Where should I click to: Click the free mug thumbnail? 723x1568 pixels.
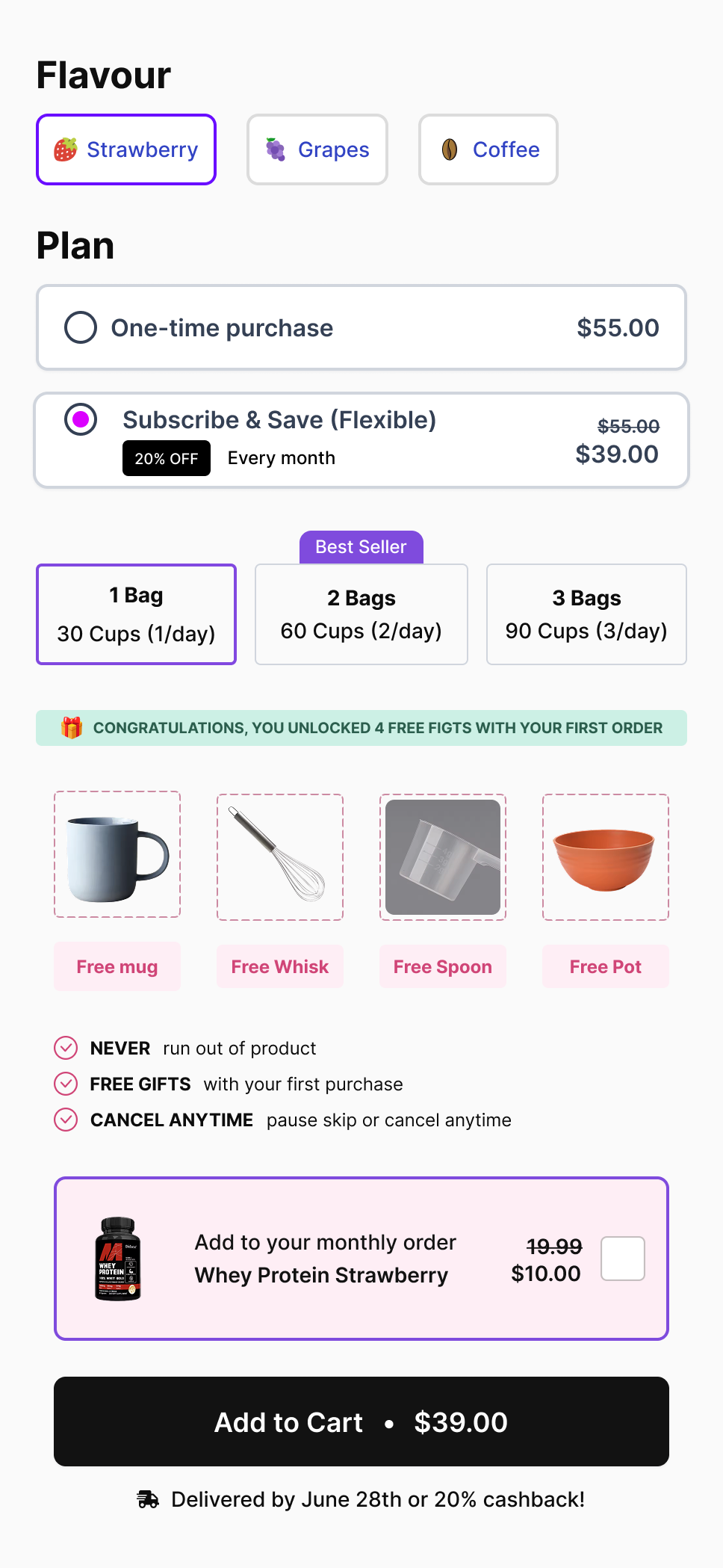117,855
